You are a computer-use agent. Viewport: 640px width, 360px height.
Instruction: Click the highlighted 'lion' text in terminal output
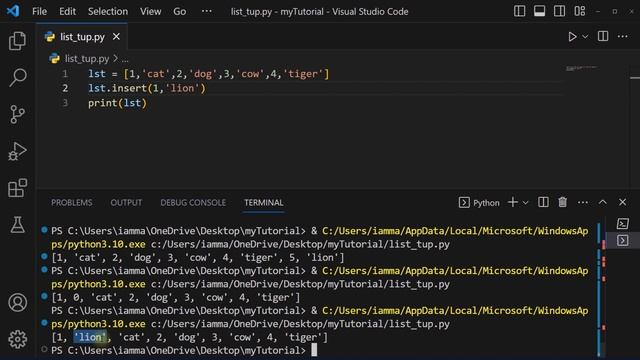(x=90, y=337)
